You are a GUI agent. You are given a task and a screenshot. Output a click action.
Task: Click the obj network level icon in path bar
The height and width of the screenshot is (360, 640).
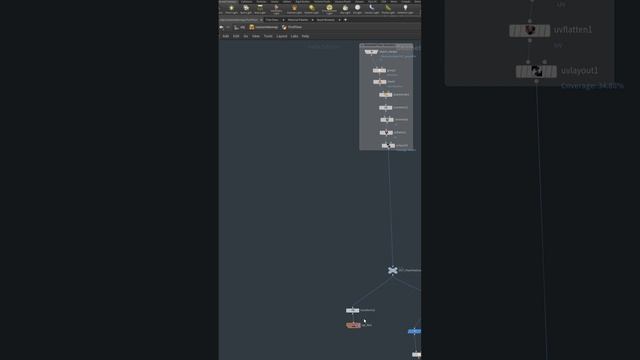click(x=236, y=27)
